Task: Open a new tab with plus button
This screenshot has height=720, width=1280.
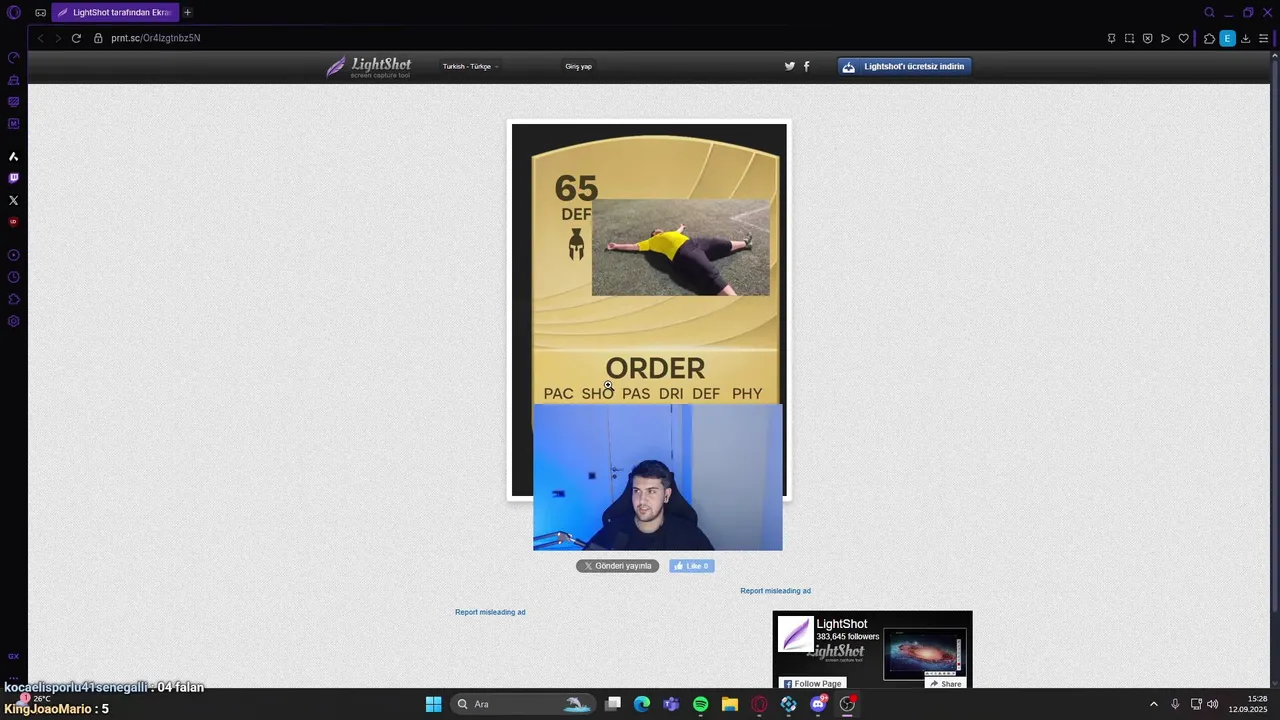Action: [187, 13]
